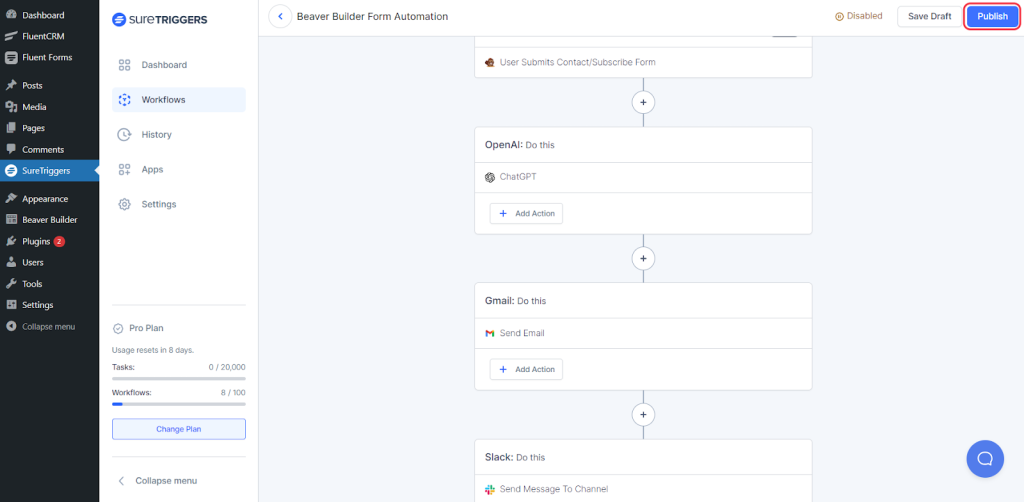
Task: Click plus circle above OpenAI step
Action: click(643, 102)
